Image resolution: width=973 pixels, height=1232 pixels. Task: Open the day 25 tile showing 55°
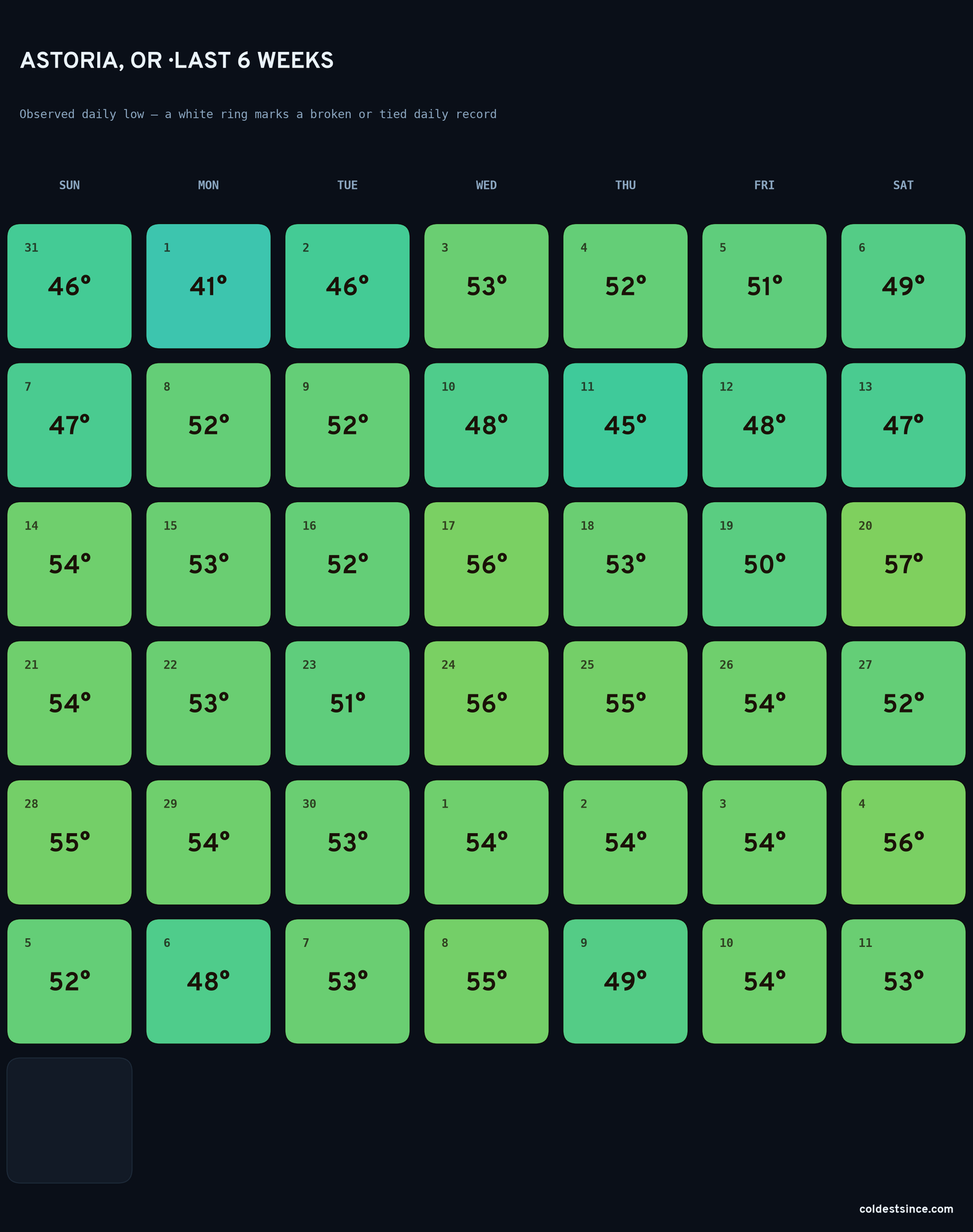click(x=625, y=703)
